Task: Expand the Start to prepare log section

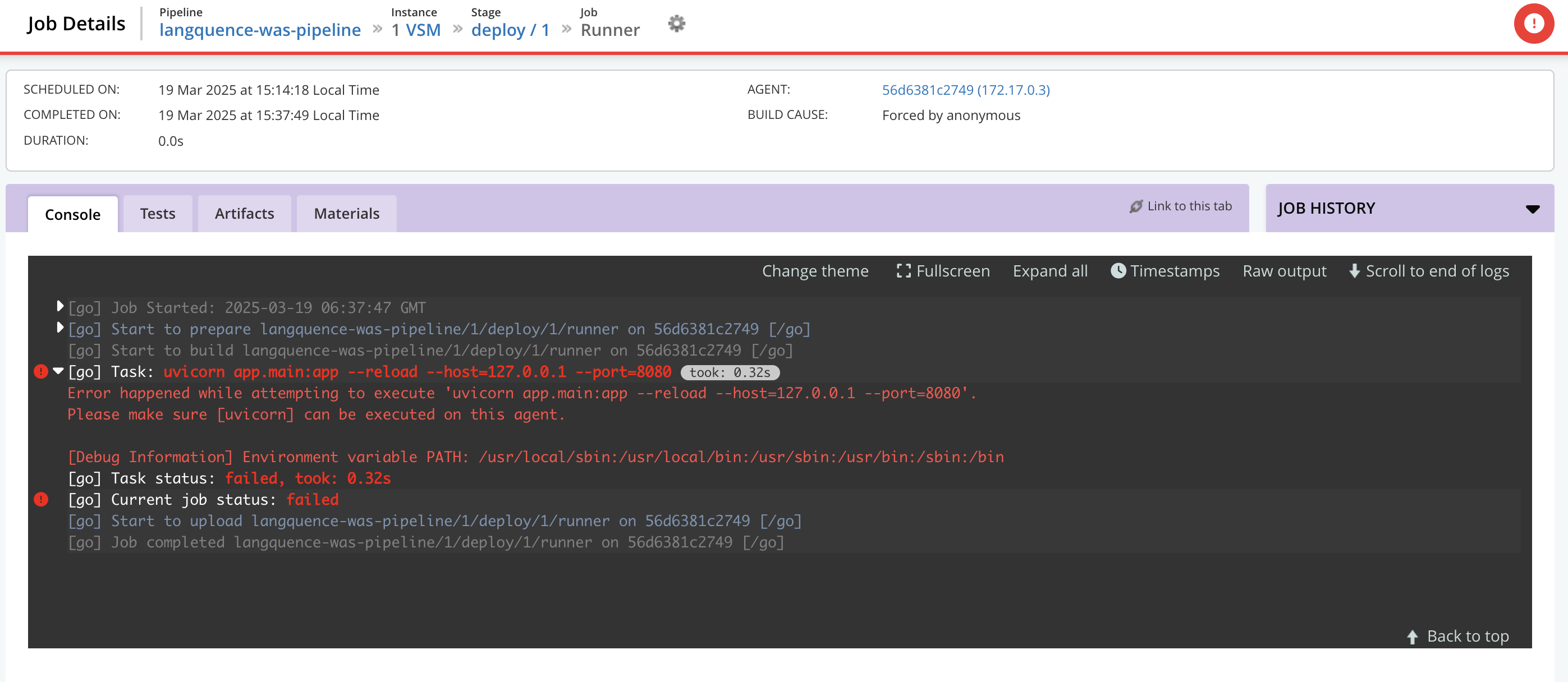Action: [x=59, y=328]
